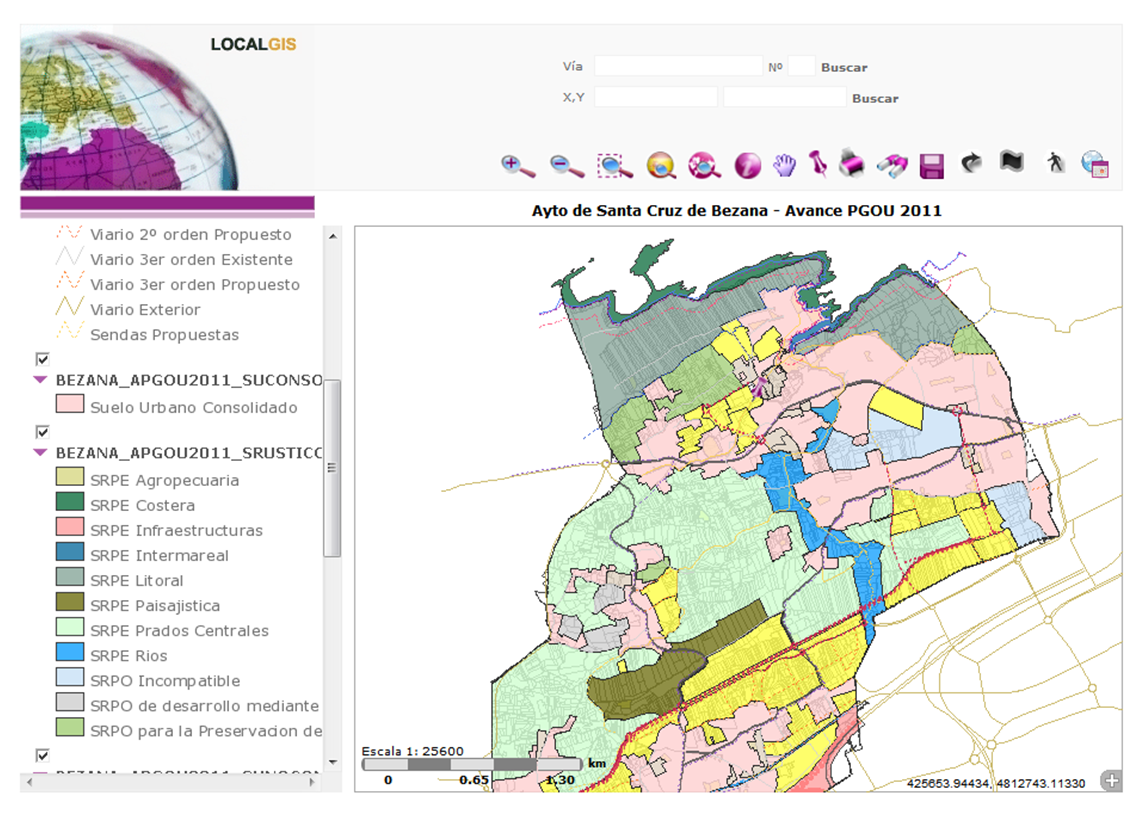Click the SRPE Rios blue swatch
1141x815 pixels.
[x=70, y=651]
